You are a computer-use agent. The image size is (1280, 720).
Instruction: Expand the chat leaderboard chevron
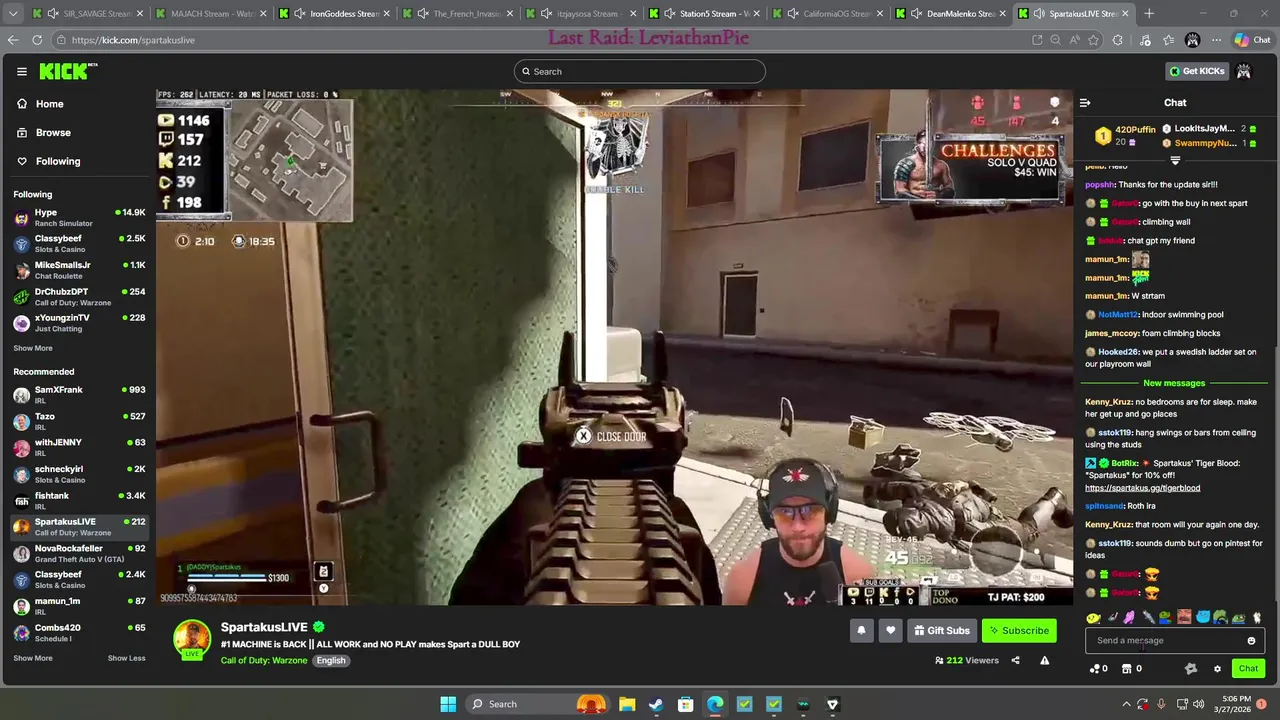(1175, 160)
